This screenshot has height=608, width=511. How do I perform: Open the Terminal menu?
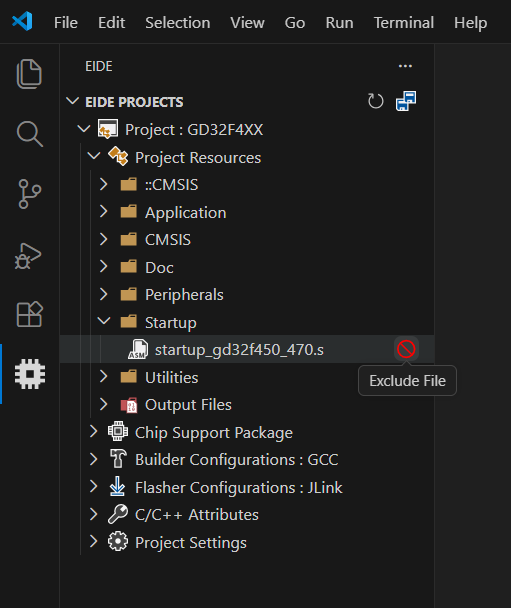pos(404,22)
